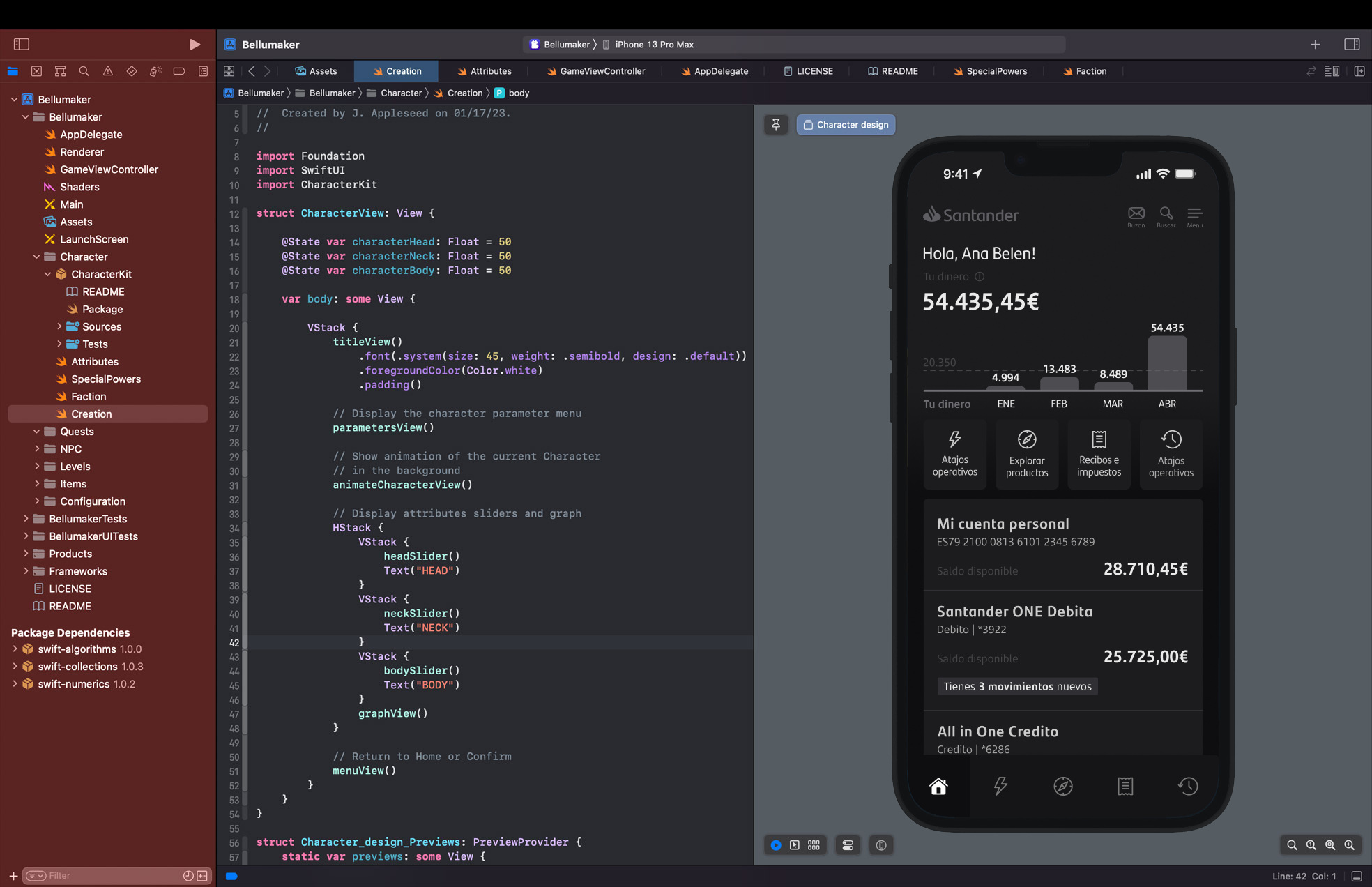
Task: Tap Recibos e impuestos tile in preview
Action: click(x=1099, y=455)
